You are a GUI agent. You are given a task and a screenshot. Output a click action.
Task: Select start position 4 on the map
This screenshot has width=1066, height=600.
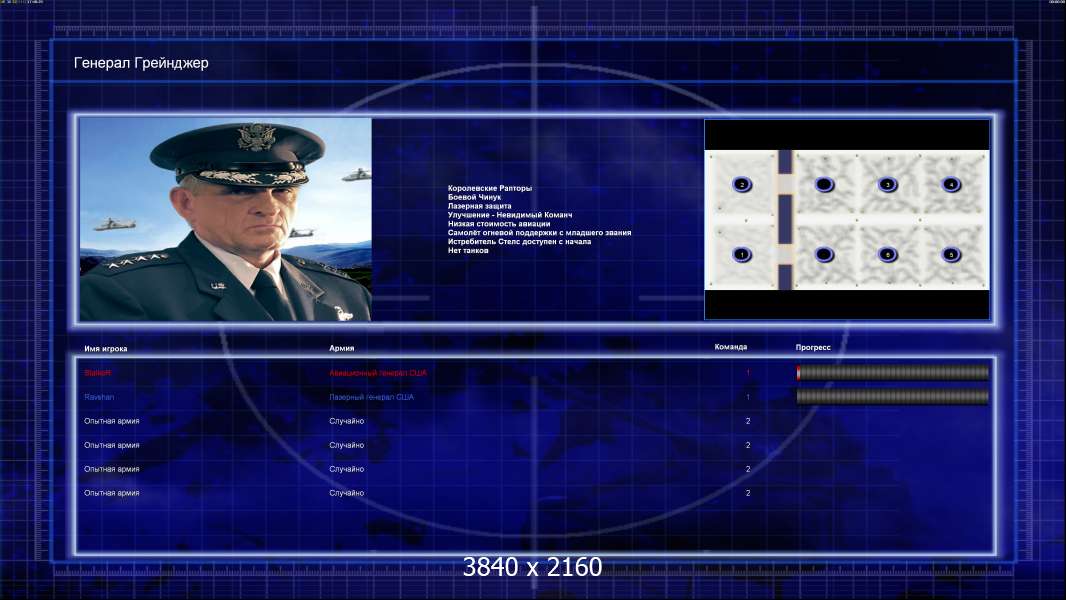[951, 184]
